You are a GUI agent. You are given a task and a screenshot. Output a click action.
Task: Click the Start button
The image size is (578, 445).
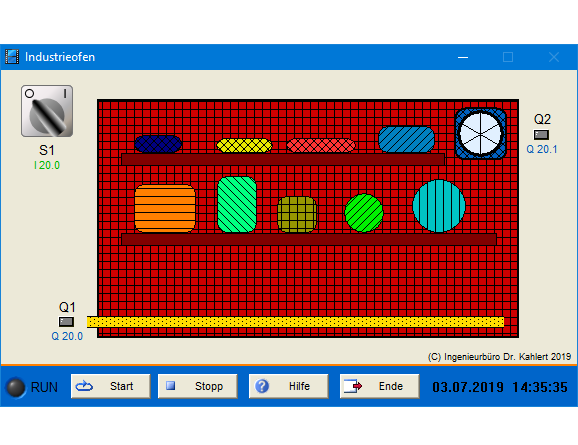tap(111, 386)
